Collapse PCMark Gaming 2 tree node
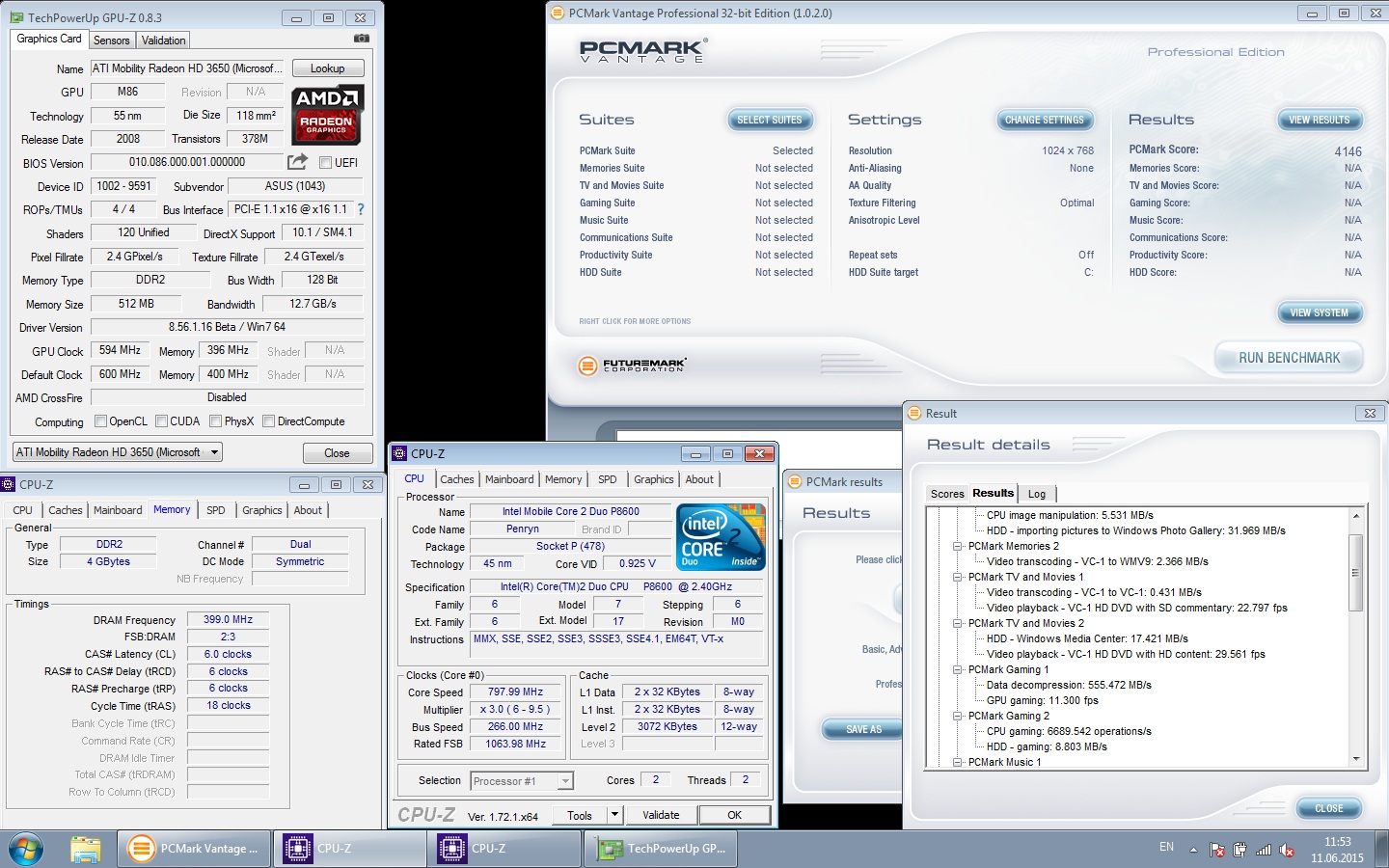Screen dimensions: 1389x868 click(958, 716)
